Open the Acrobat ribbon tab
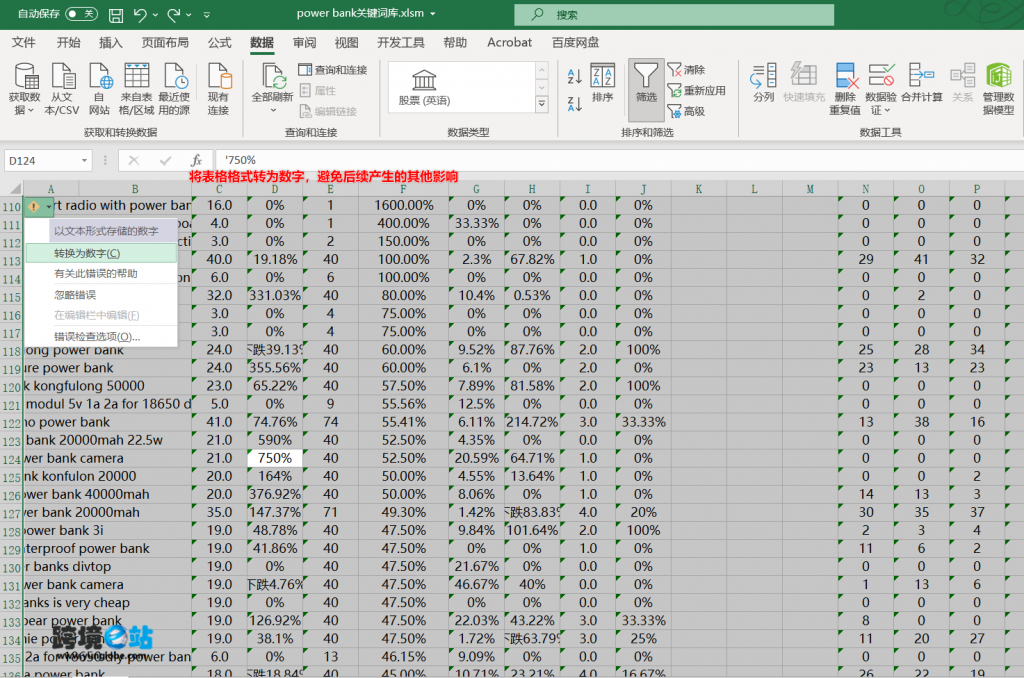The width and height of the screenshot is (1024, 678). point(509,42)
